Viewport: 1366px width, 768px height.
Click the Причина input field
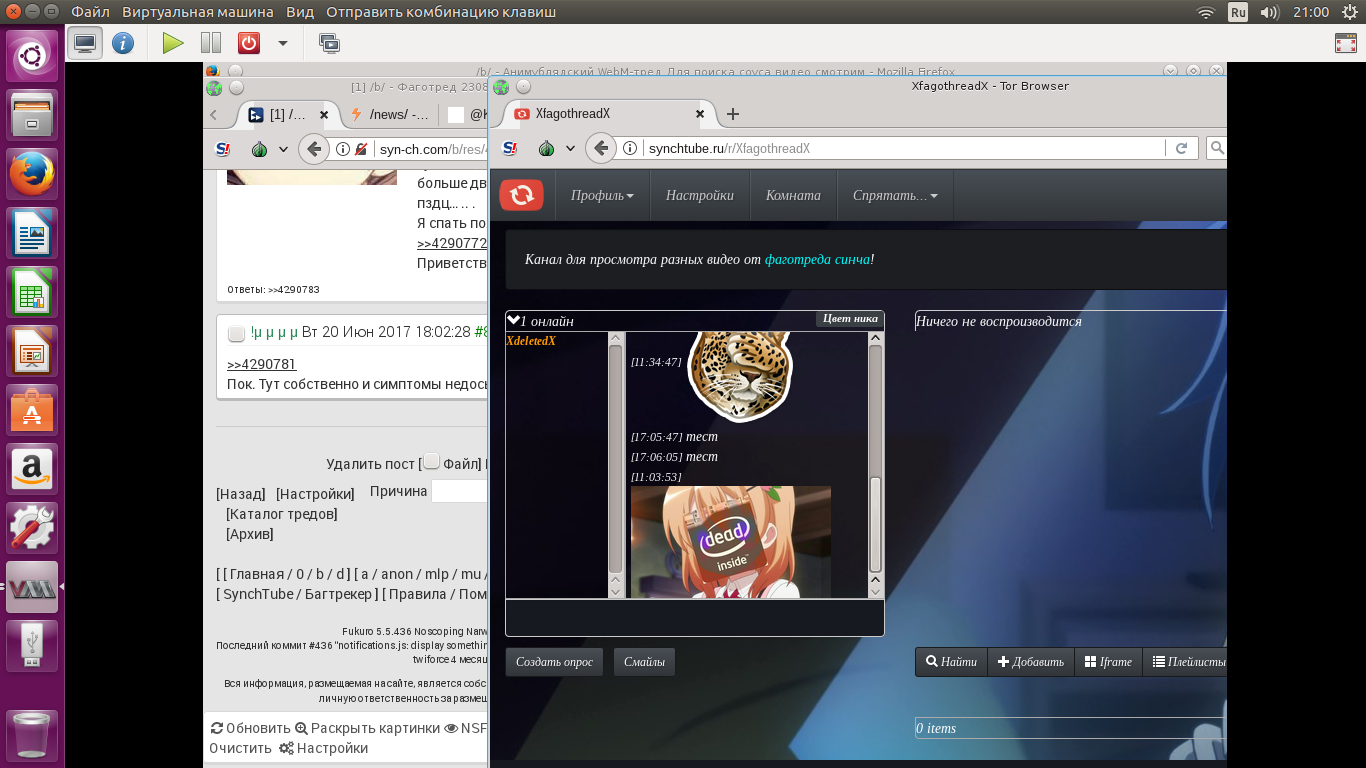click(x=460, y=491)
